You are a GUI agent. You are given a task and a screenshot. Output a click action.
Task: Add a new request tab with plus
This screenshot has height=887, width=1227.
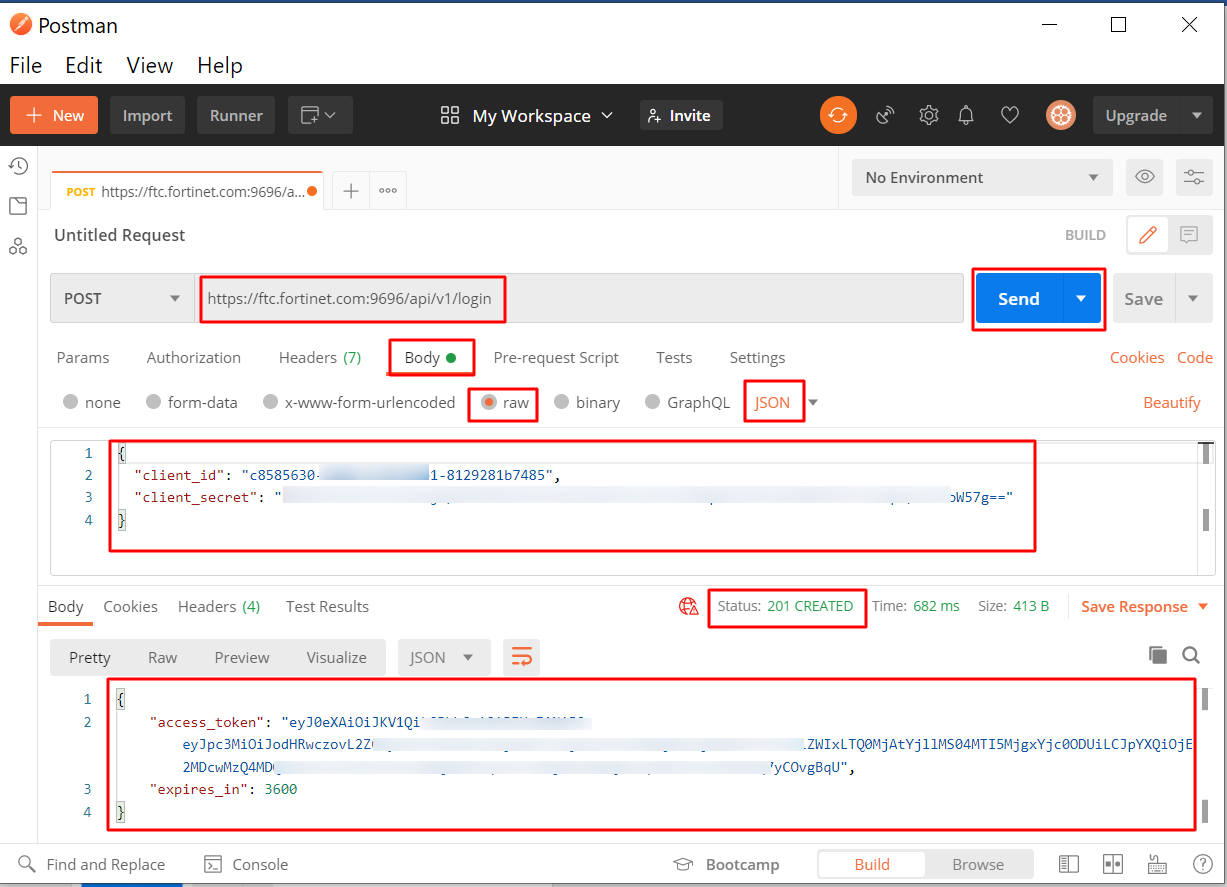[351, 191]
